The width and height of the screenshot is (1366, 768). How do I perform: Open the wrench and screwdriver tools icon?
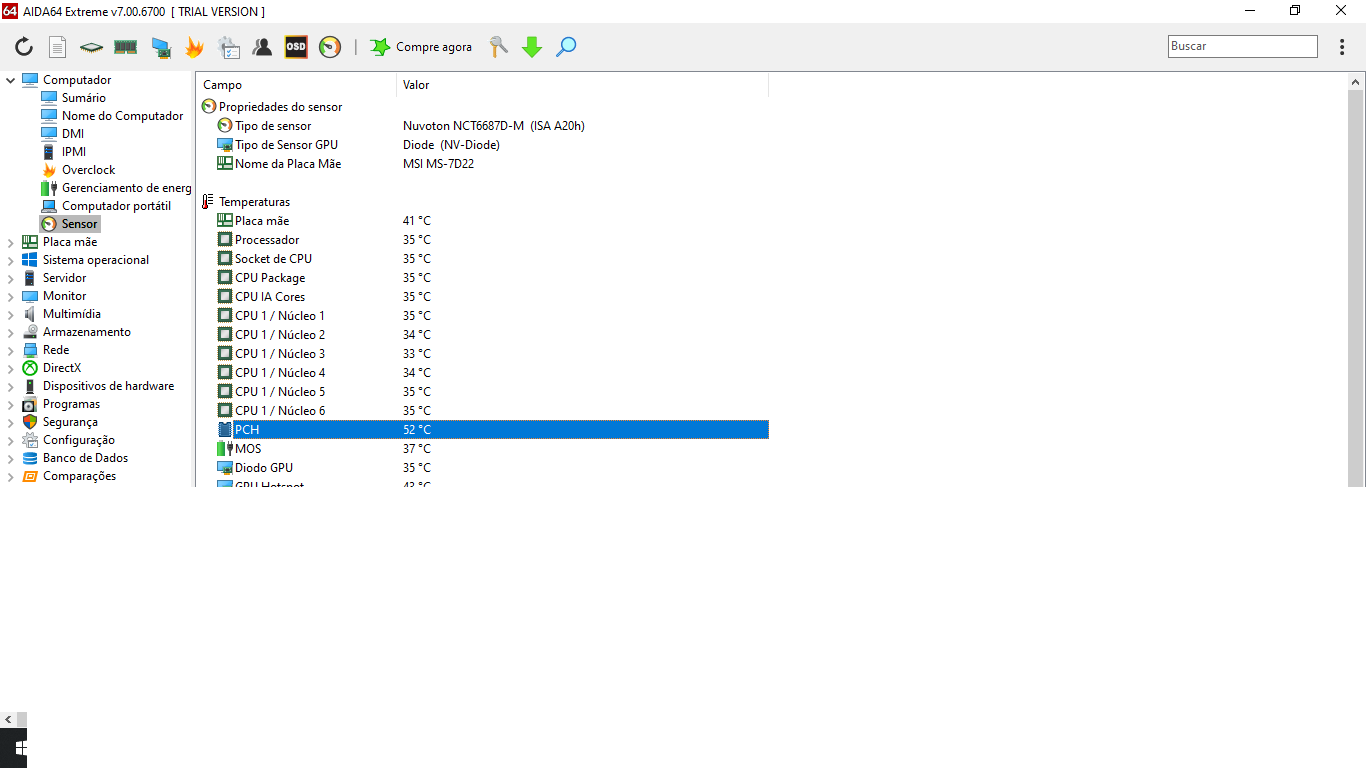click(x=498, y=47)
